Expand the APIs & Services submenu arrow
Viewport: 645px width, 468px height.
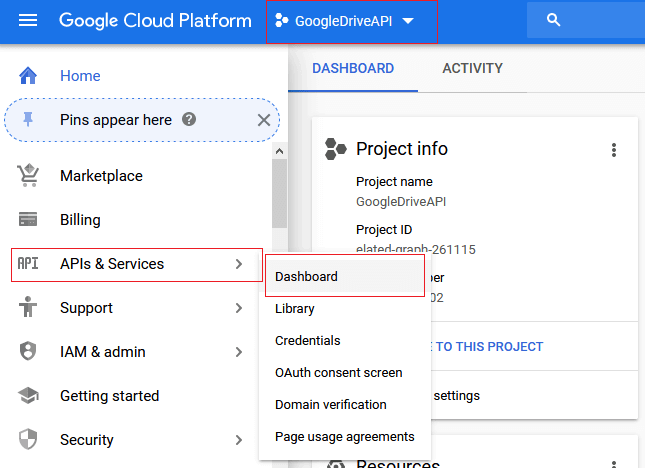[x=238, y=264]
